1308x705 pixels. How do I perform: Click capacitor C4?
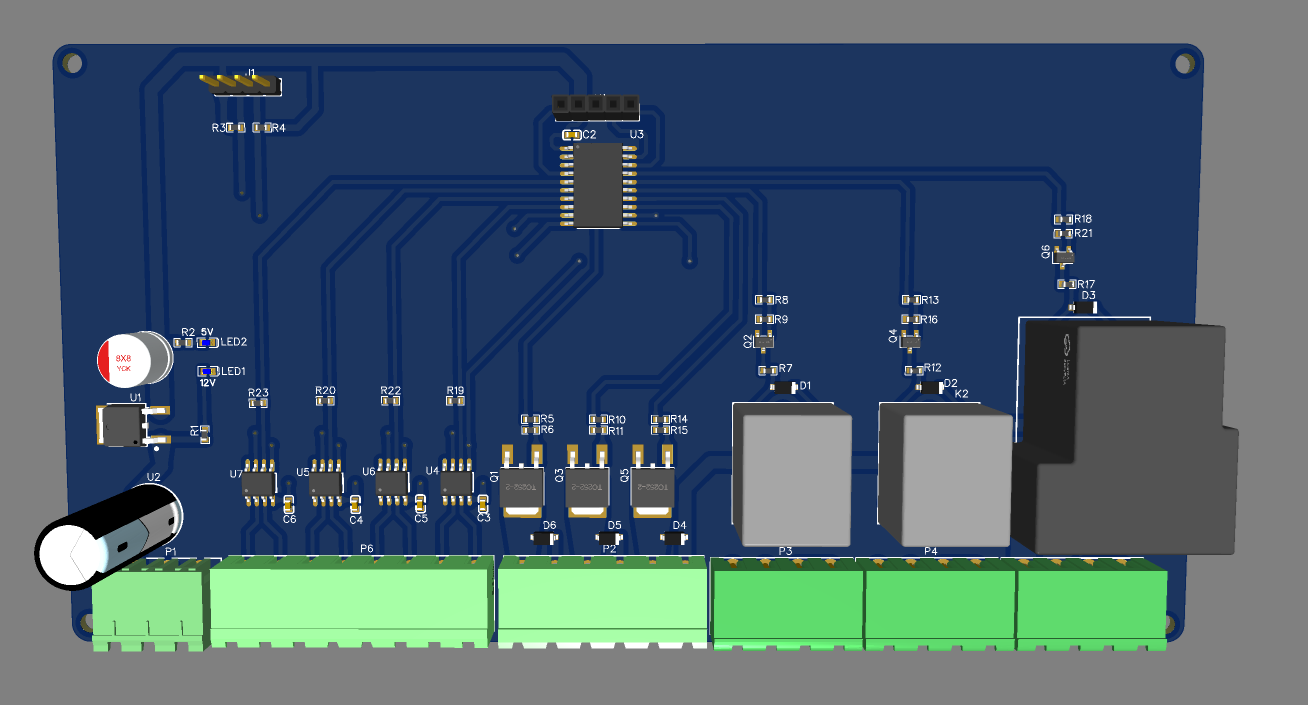pyautogui.click(x=355, y=504)
